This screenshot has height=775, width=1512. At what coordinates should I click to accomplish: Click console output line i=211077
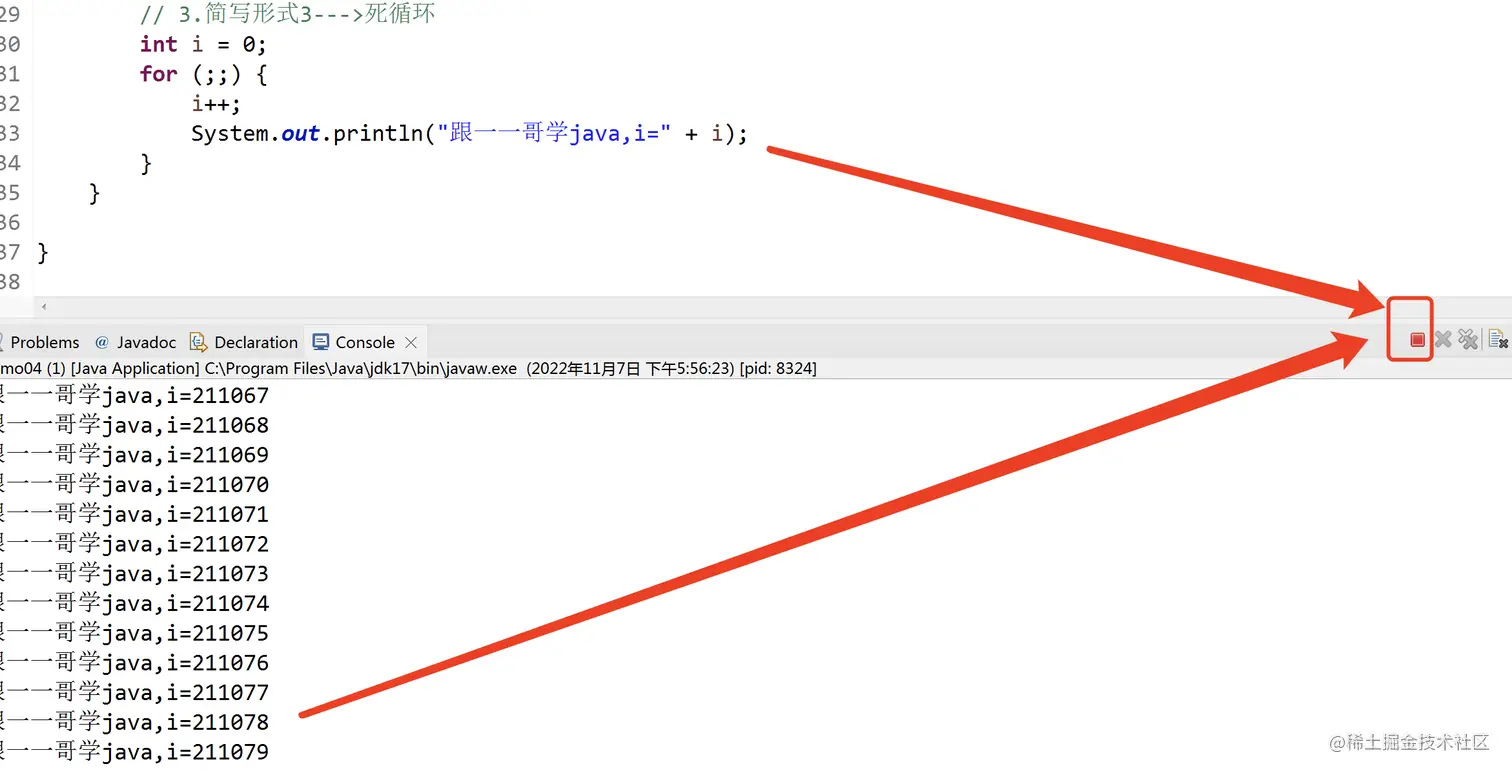click(x=134, y=693)
